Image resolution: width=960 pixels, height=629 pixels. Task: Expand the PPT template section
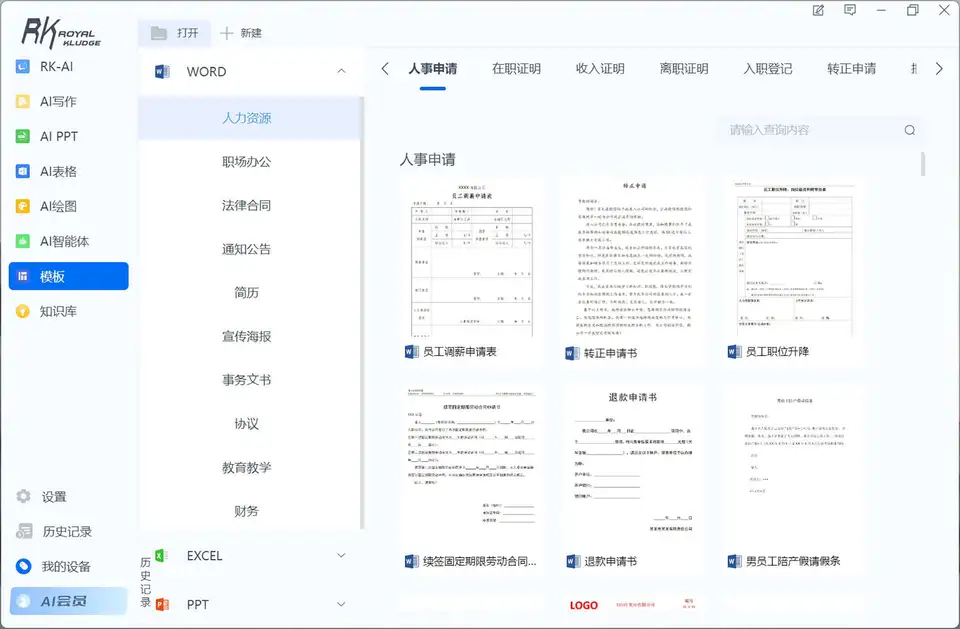(342, 604)
